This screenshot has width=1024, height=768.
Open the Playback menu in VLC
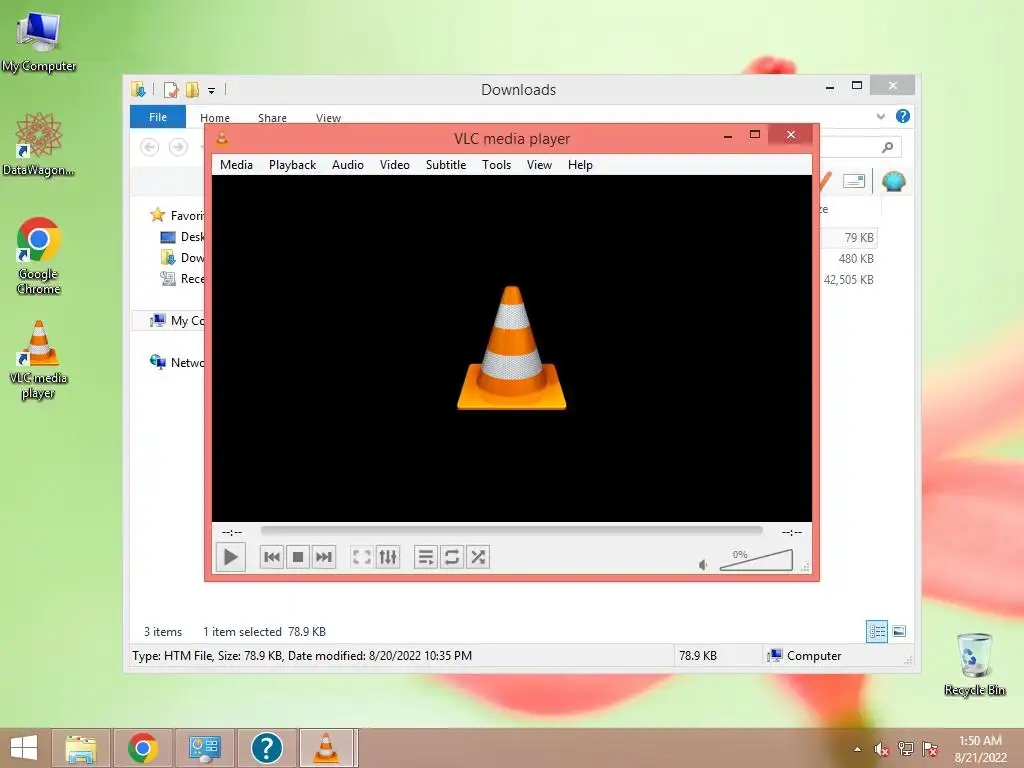tap(292, 165)
